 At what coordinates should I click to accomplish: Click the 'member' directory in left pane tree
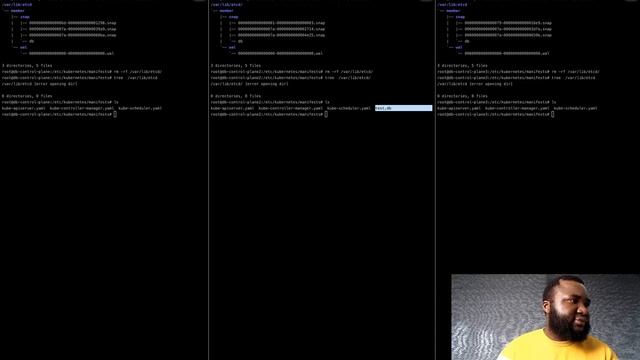(x=18, y=11)
